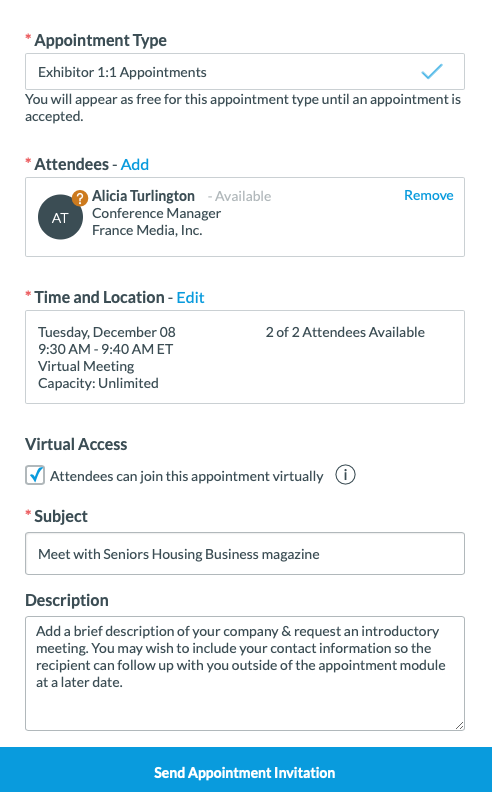
Task: Click into the Subject field
Action: pyautogui.click(x=245, y=554)
